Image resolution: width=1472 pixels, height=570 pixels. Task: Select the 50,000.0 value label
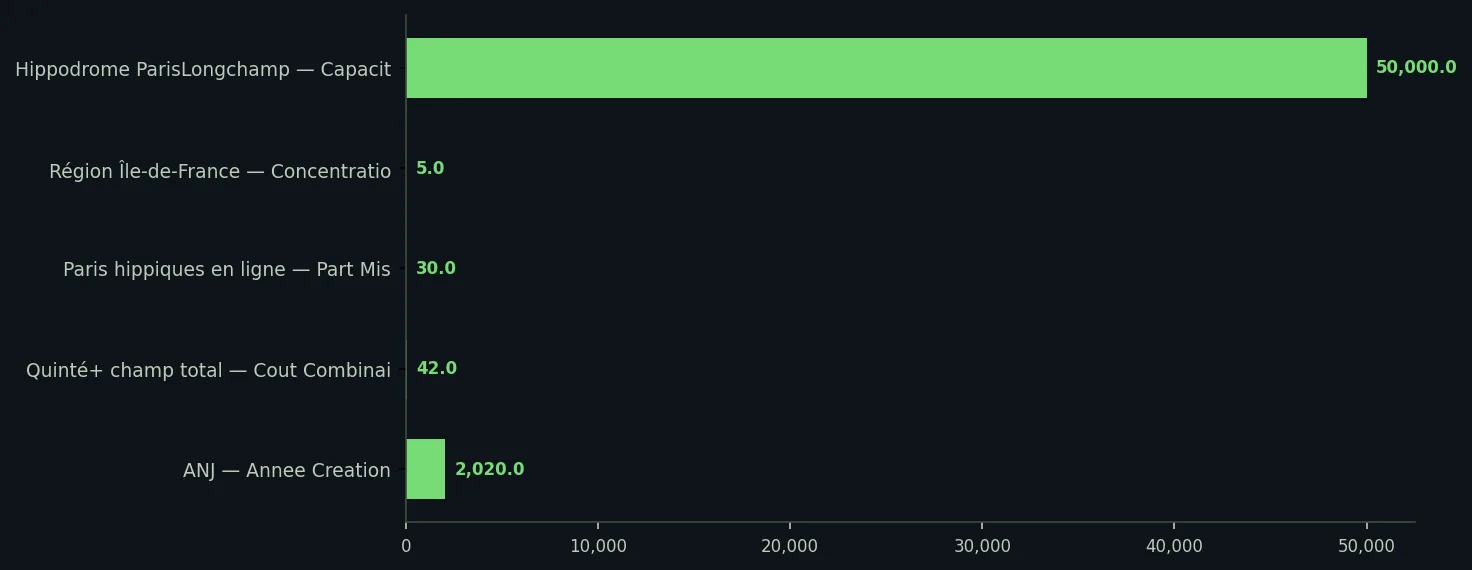click(x=1416, y=68)
